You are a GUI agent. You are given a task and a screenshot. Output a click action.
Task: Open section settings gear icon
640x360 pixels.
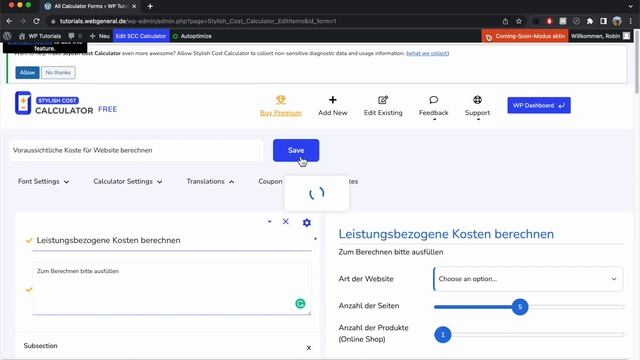[307, 222]
